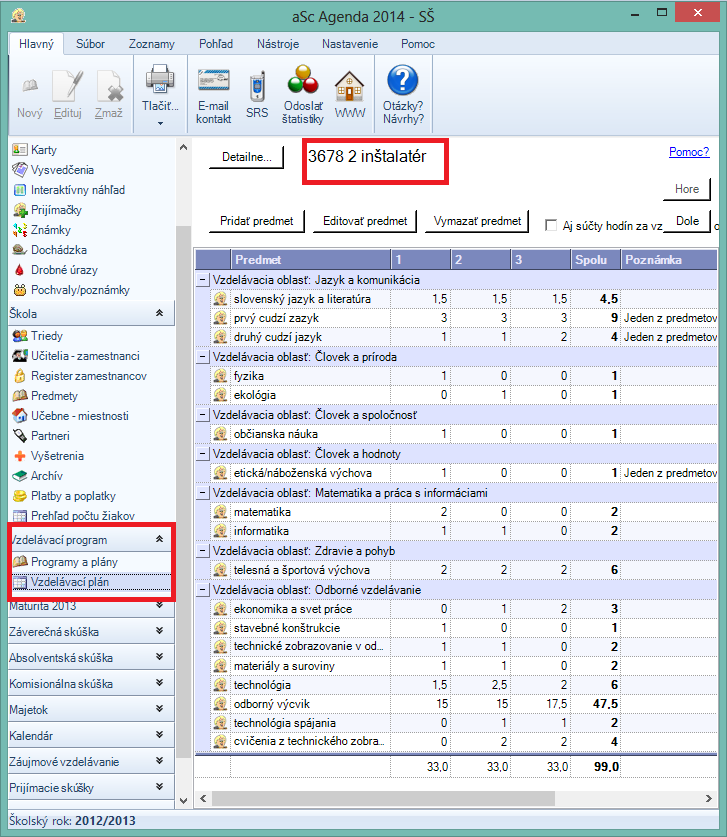Open Drobné úrazy item
This screenshot has height=837, width=727.
pos(55,270)
